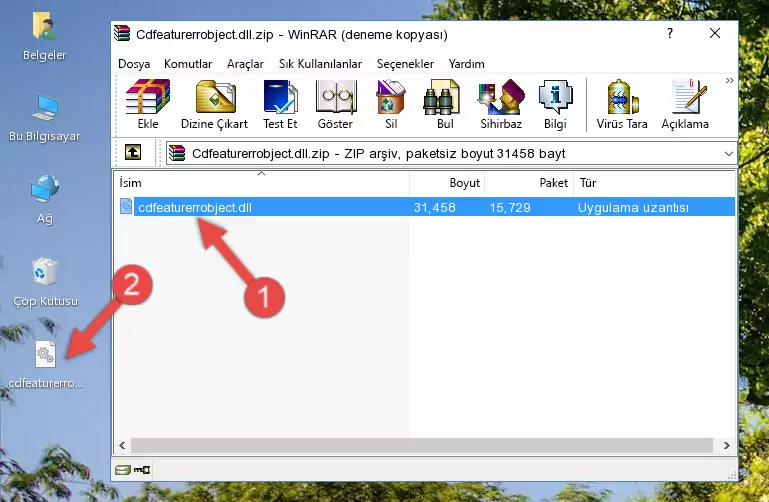The image size is (769, 502).
Task: Click the drive icon in status bar
Action: [123, 470]
